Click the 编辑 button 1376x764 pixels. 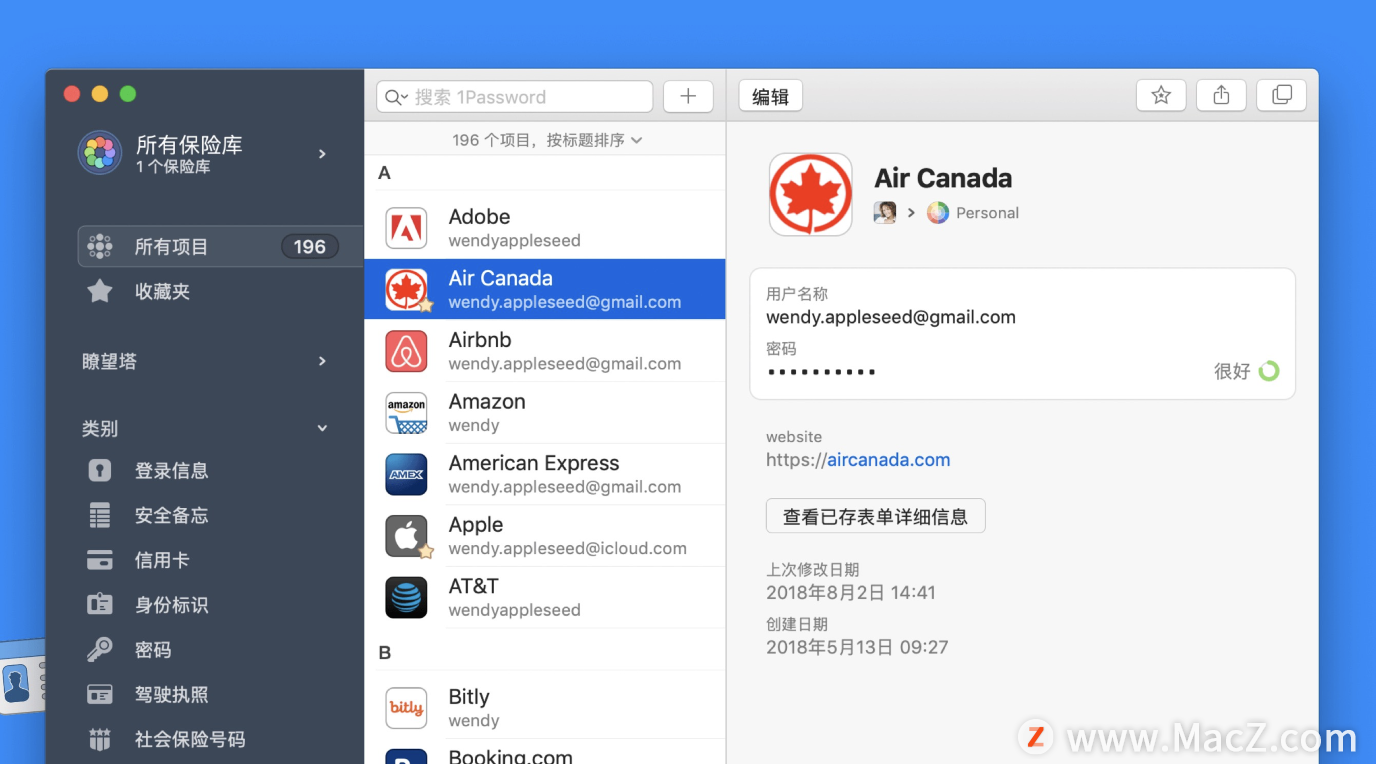[770, 96]
